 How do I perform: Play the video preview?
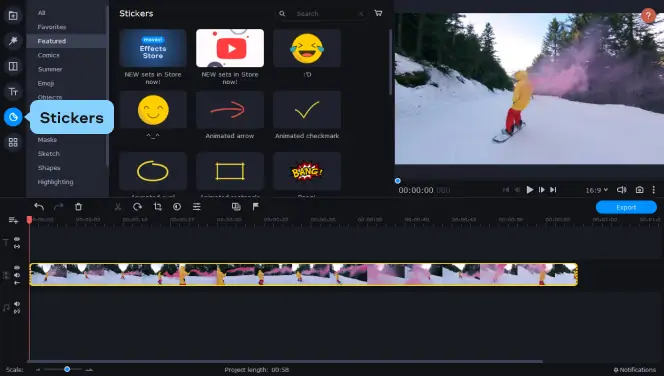[529, 190]
